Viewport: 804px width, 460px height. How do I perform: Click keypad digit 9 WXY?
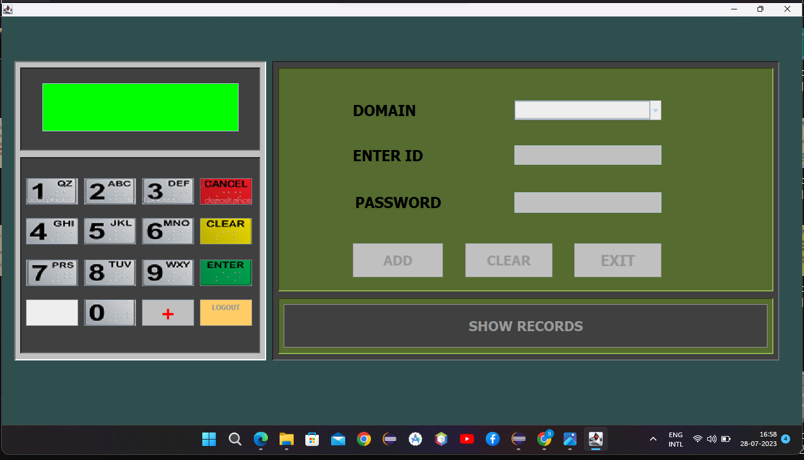168,272
